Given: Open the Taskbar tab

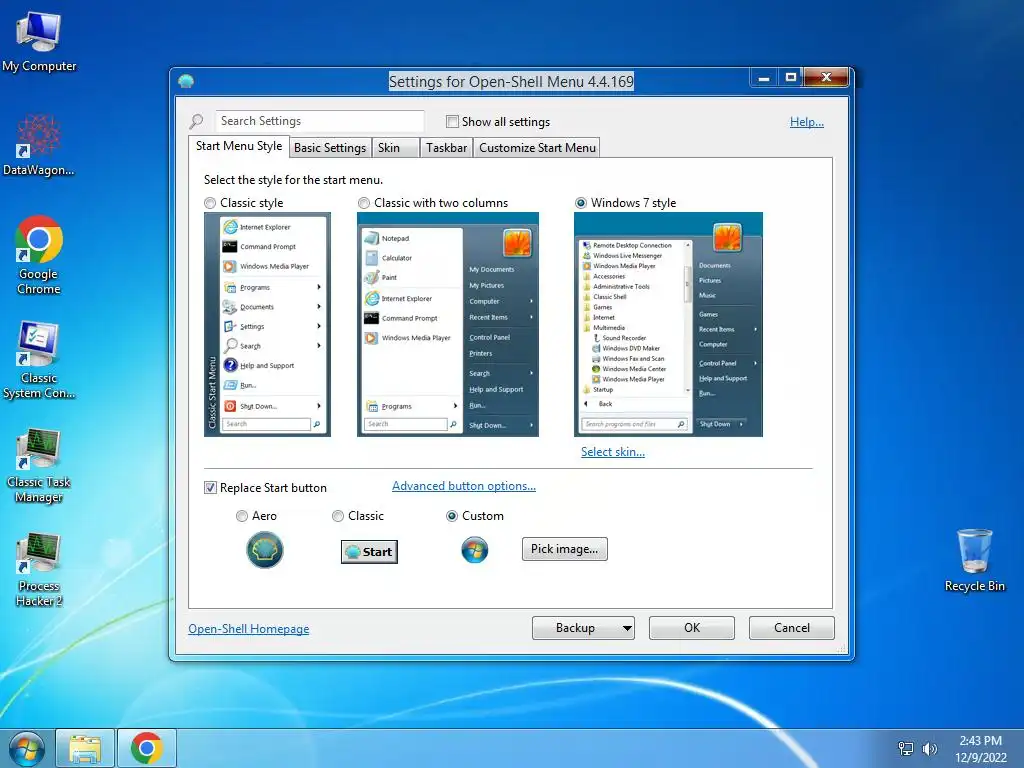Looking at the screenshot, I should [447, 148].
